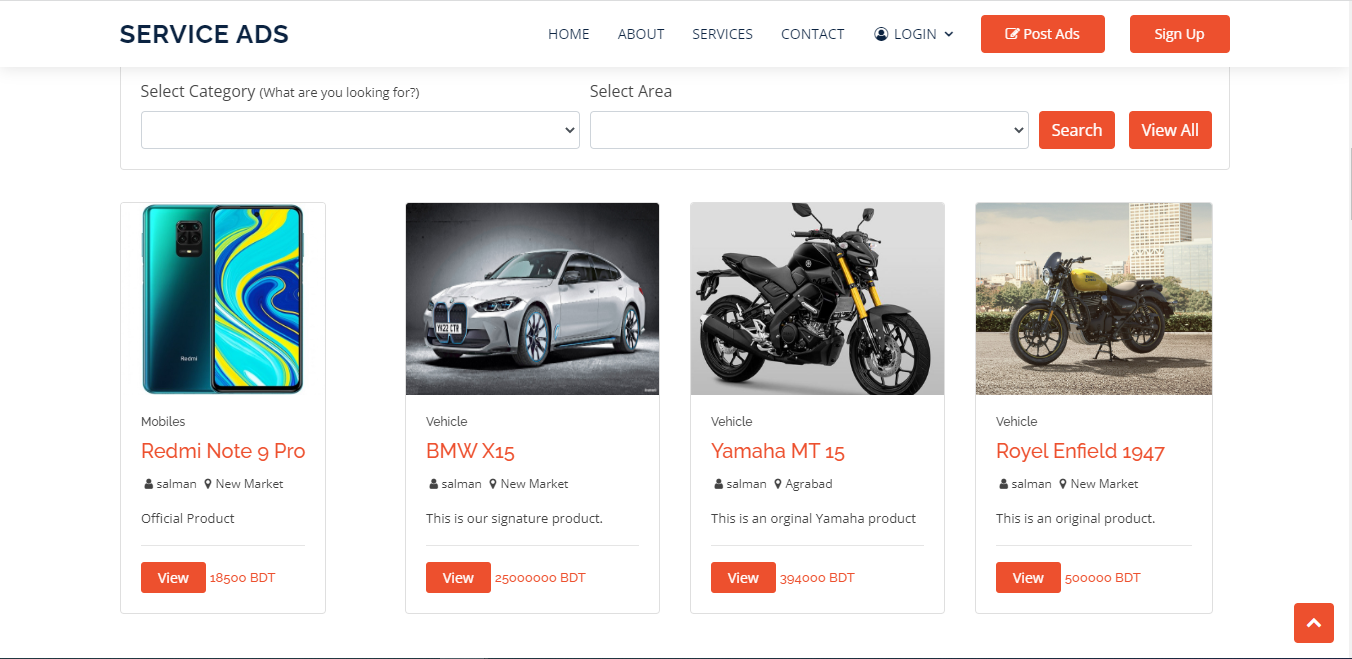Click the Post Ads button

1043,34
